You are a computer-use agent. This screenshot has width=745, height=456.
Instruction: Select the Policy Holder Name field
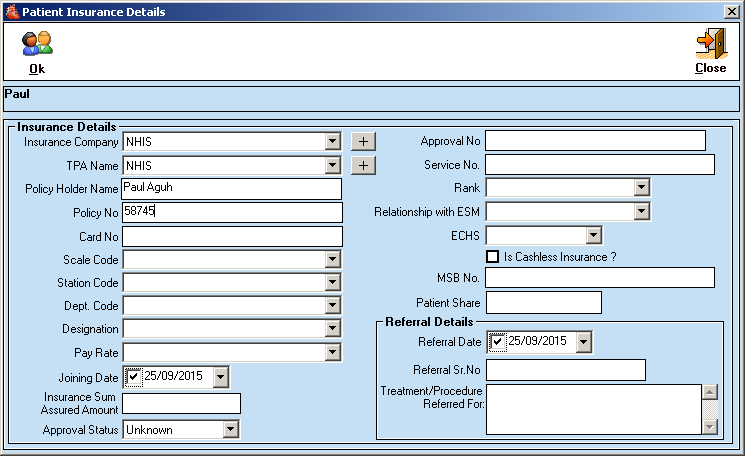coord(231,188)
